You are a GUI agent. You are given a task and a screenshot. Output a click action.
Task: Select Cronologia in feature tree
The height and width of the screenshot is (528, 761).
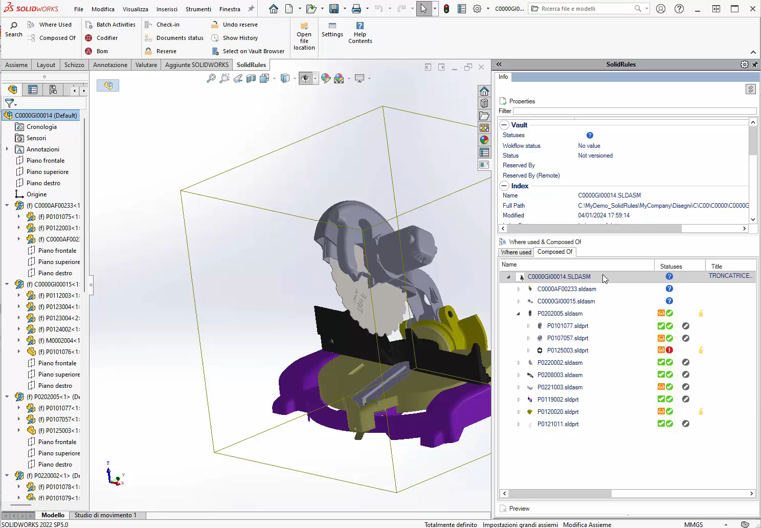pos(41,127)
